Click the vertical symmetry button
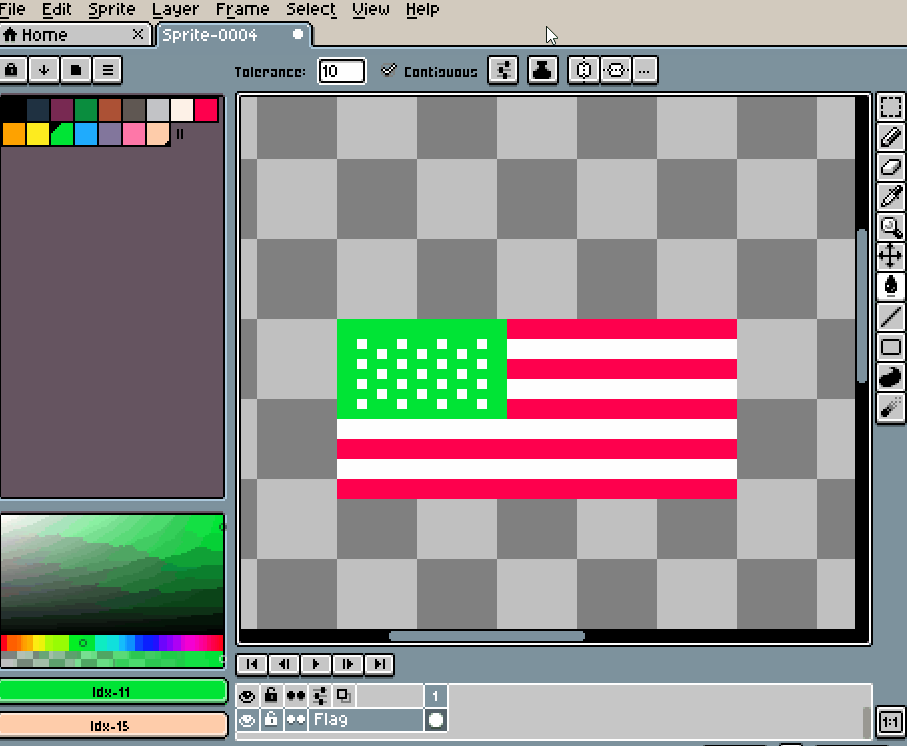 [584, 70]
